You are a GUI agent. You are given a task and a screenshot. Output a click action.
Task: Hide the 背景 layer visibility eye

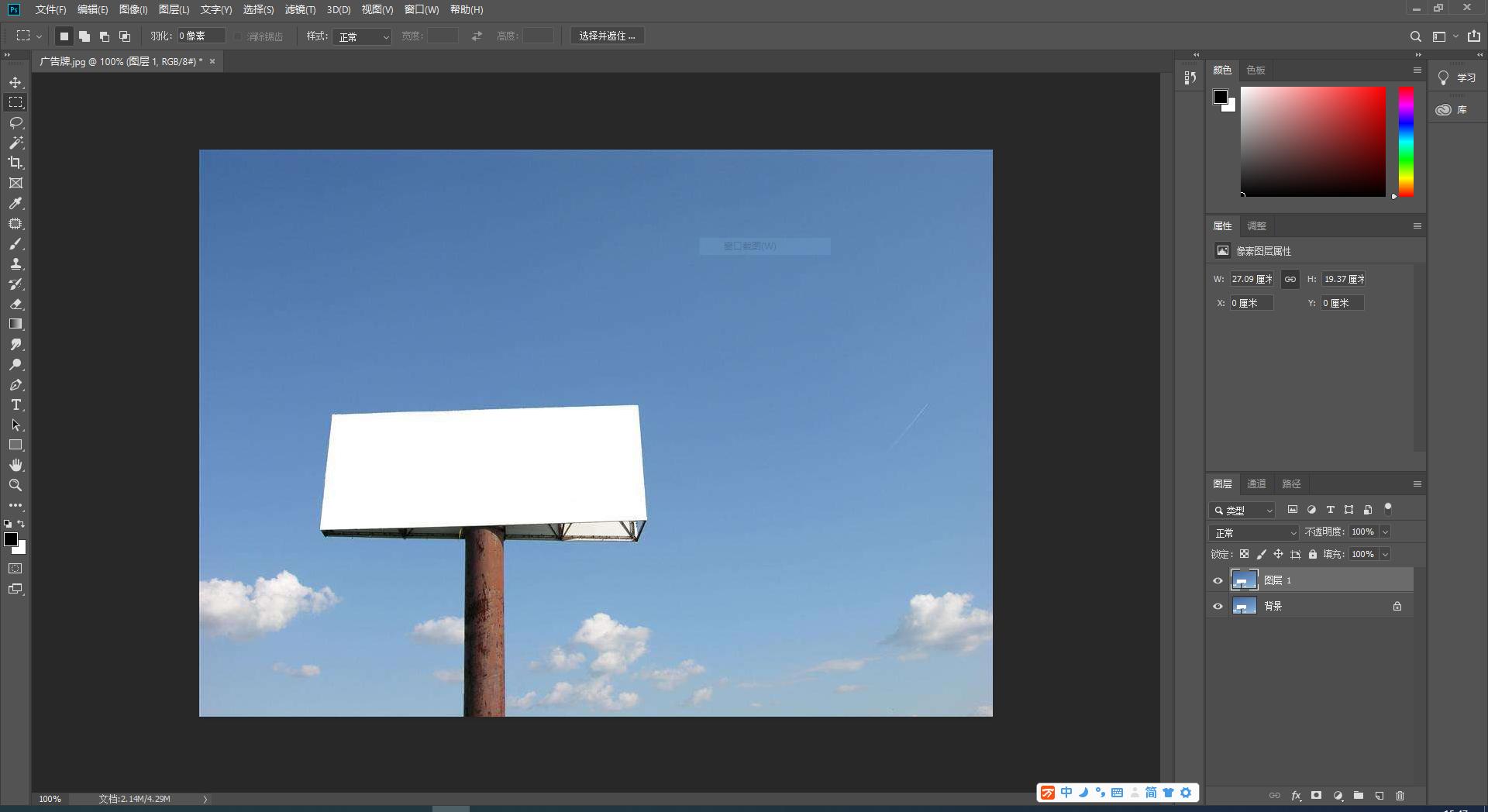point(1218,606)
